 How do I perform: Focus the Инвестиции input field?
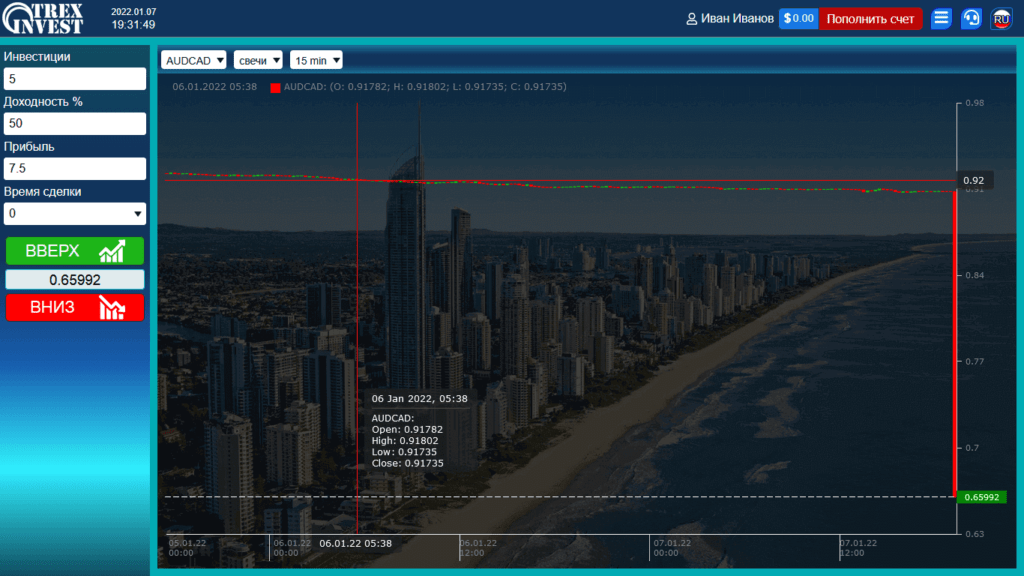coord(75,79)
